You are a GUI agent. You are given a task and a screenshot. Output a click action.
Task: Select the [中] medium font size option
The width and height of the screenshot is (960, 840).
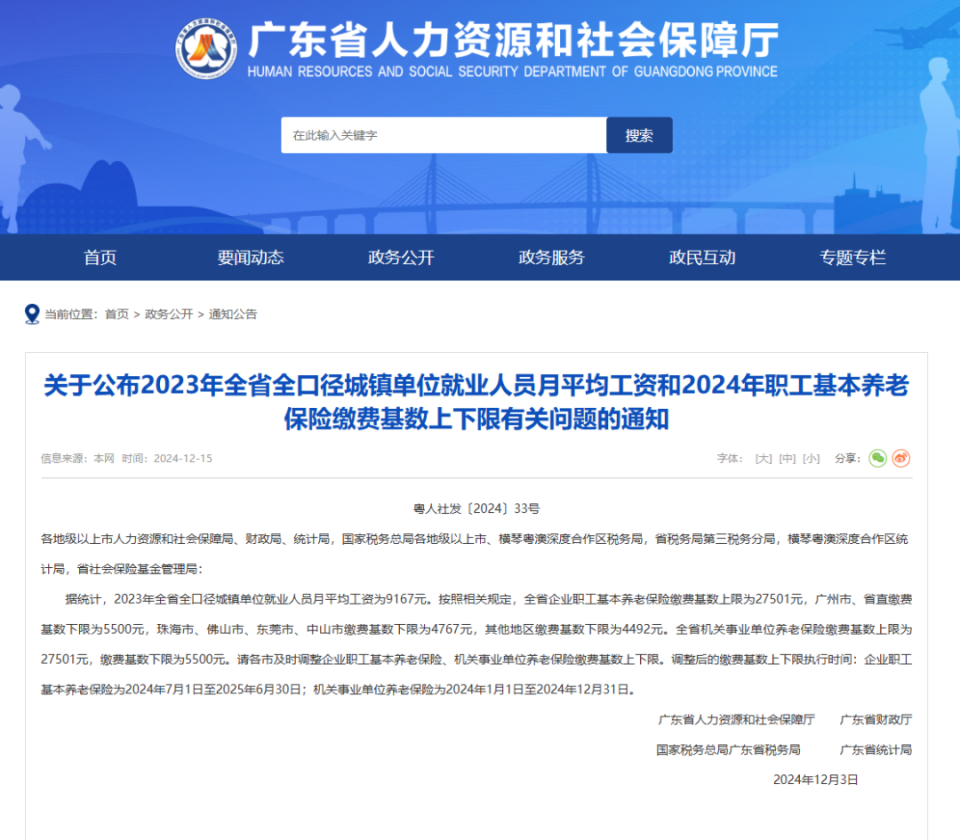(x=786, y=458)
